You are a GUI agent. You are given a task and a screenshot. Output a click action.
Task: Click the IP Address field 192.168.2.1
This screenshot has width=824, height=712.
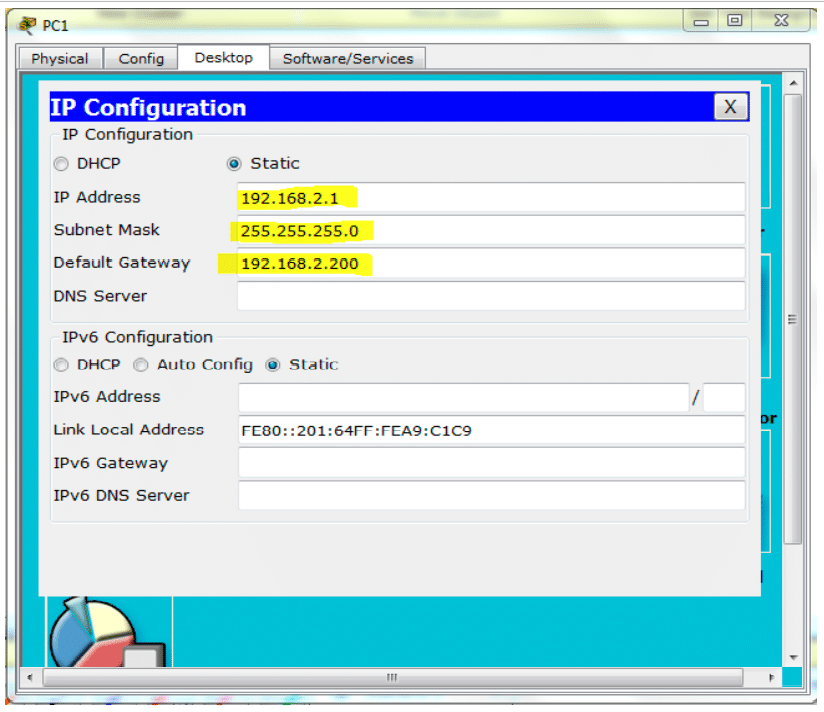point(491,198)
